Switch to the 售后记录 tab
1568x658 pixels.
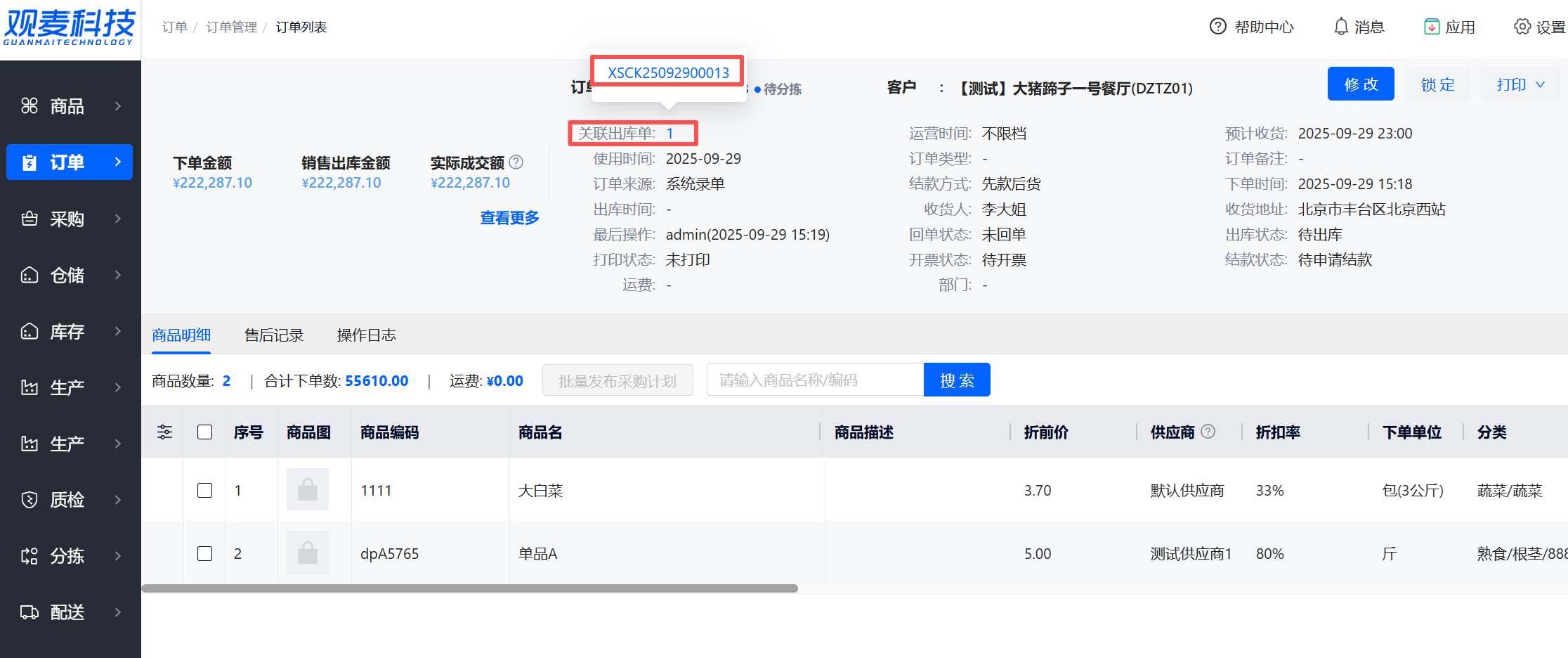pyautogui.click(x=274, y=335)
